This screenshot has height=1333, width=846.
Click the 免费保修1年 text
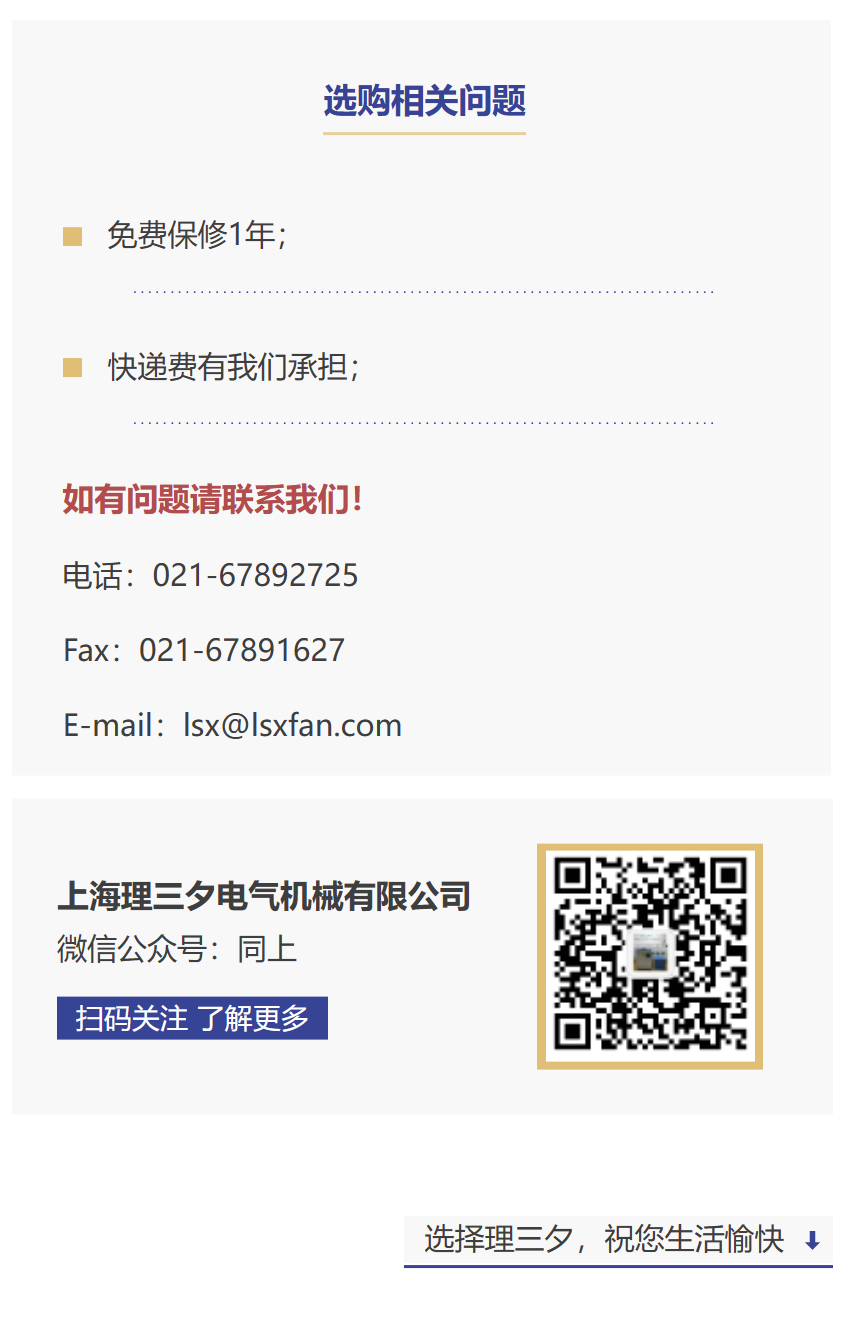197,236
